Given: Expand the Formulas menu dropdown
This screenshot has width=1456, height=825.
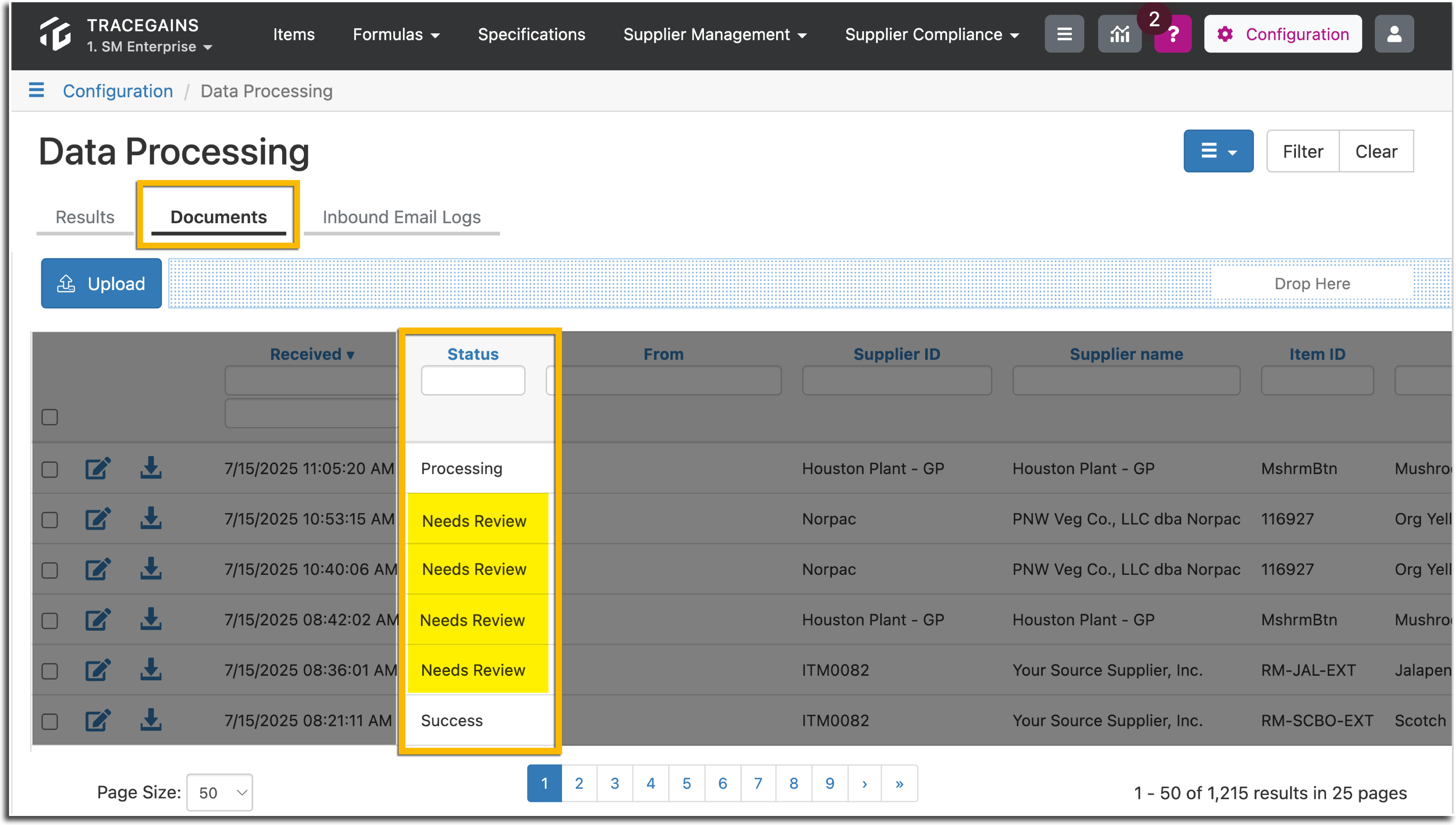Looking at the screenshot, I should (396, 35).
